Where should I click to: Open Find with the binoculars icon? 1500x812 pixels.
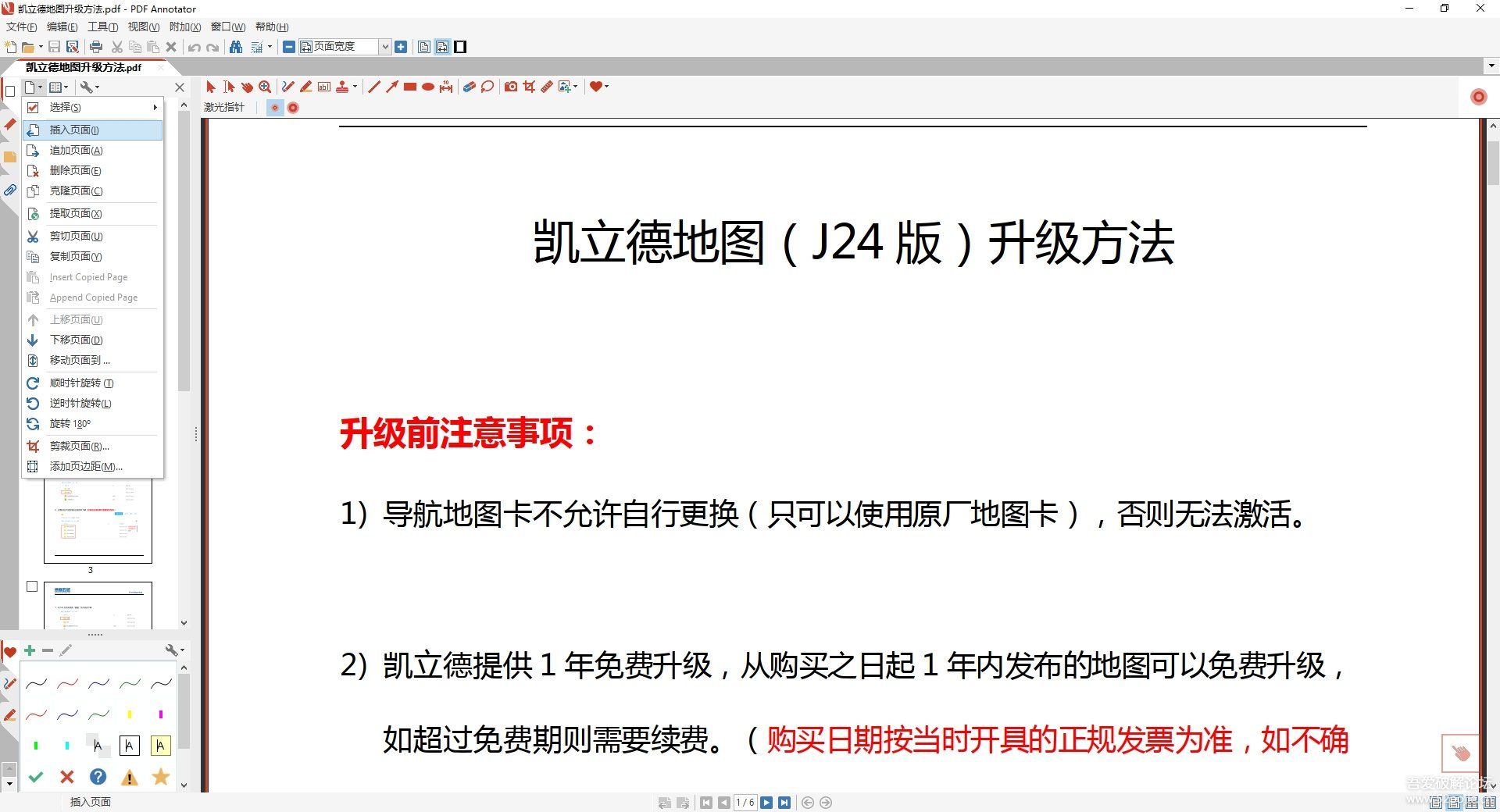[236, 47]
